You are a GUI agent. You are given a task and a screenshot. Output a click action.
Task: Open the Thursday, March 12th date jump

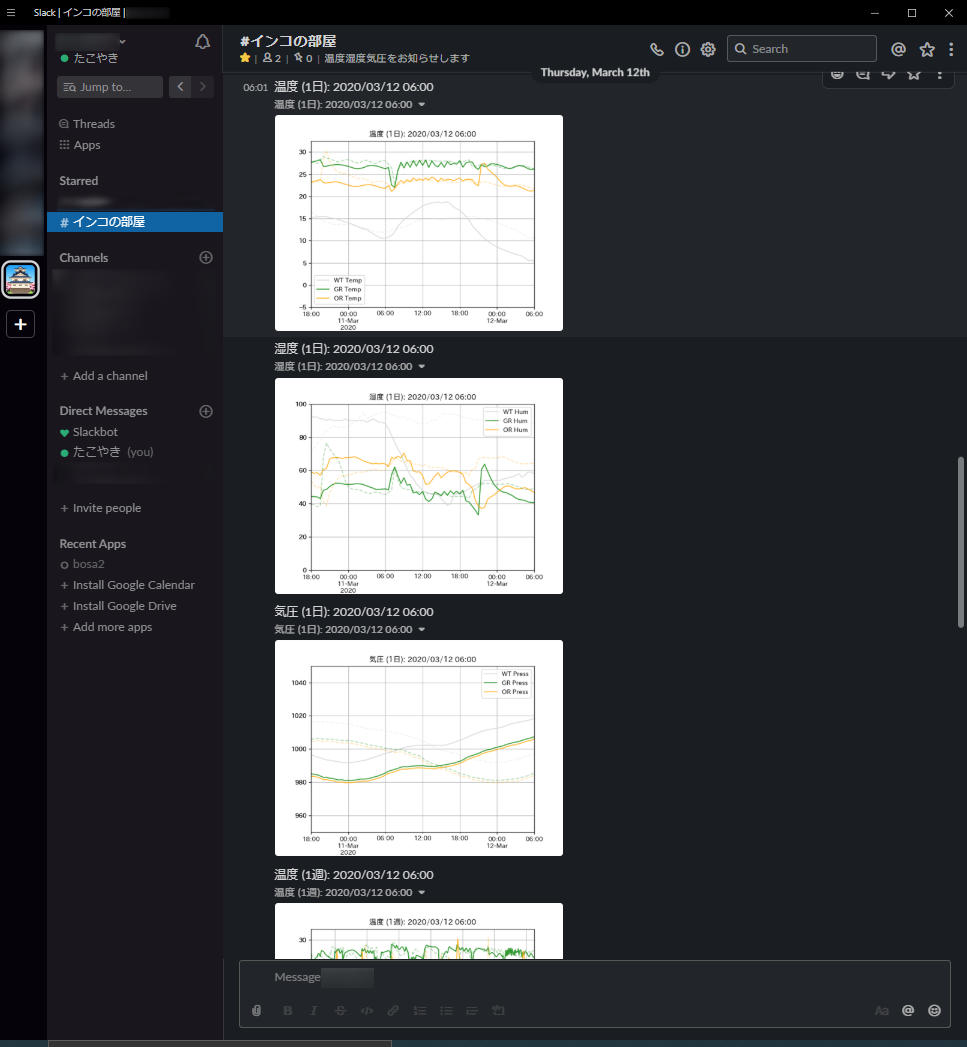point(595,72)
